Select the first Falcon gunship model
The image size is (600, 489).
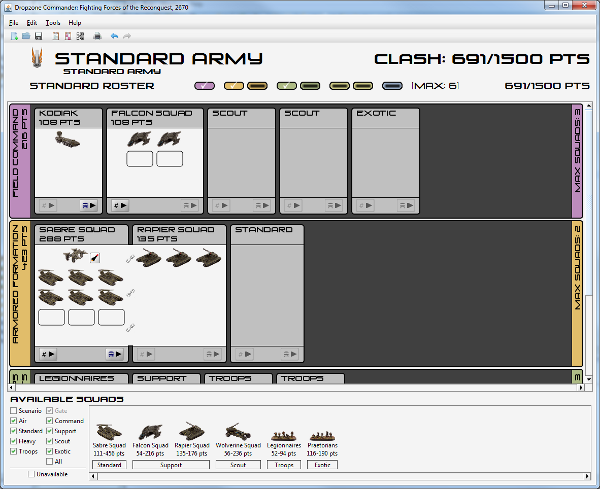point(139,139)
